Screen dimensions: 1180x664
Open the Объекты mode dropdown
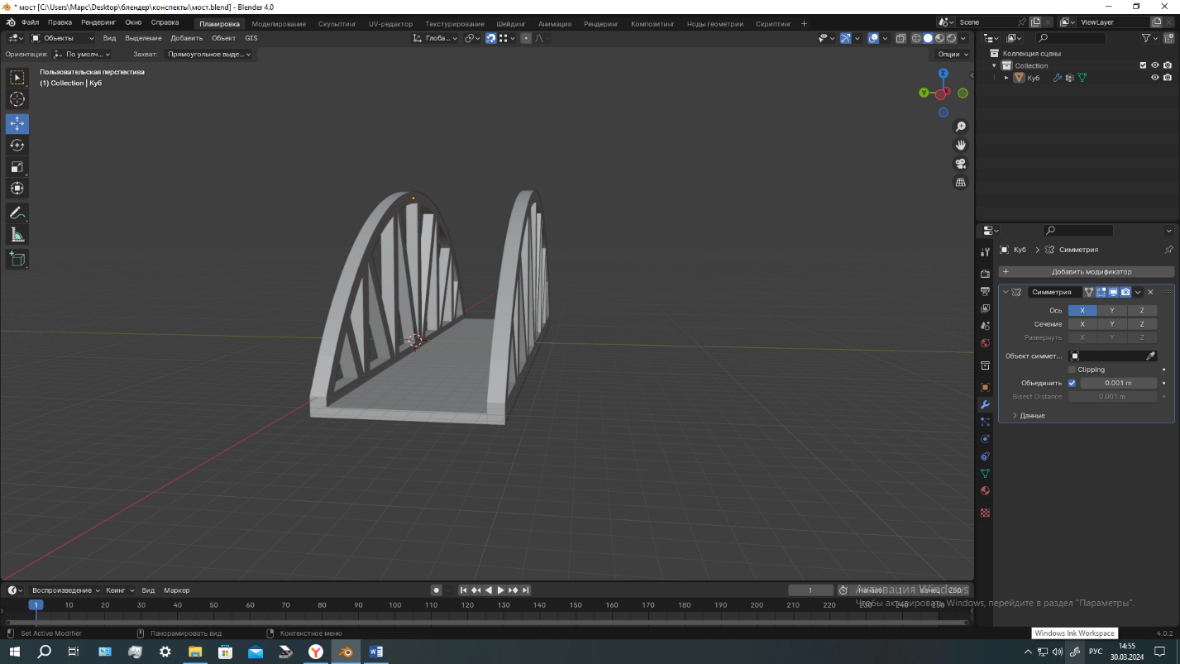[x=63, y=38]
